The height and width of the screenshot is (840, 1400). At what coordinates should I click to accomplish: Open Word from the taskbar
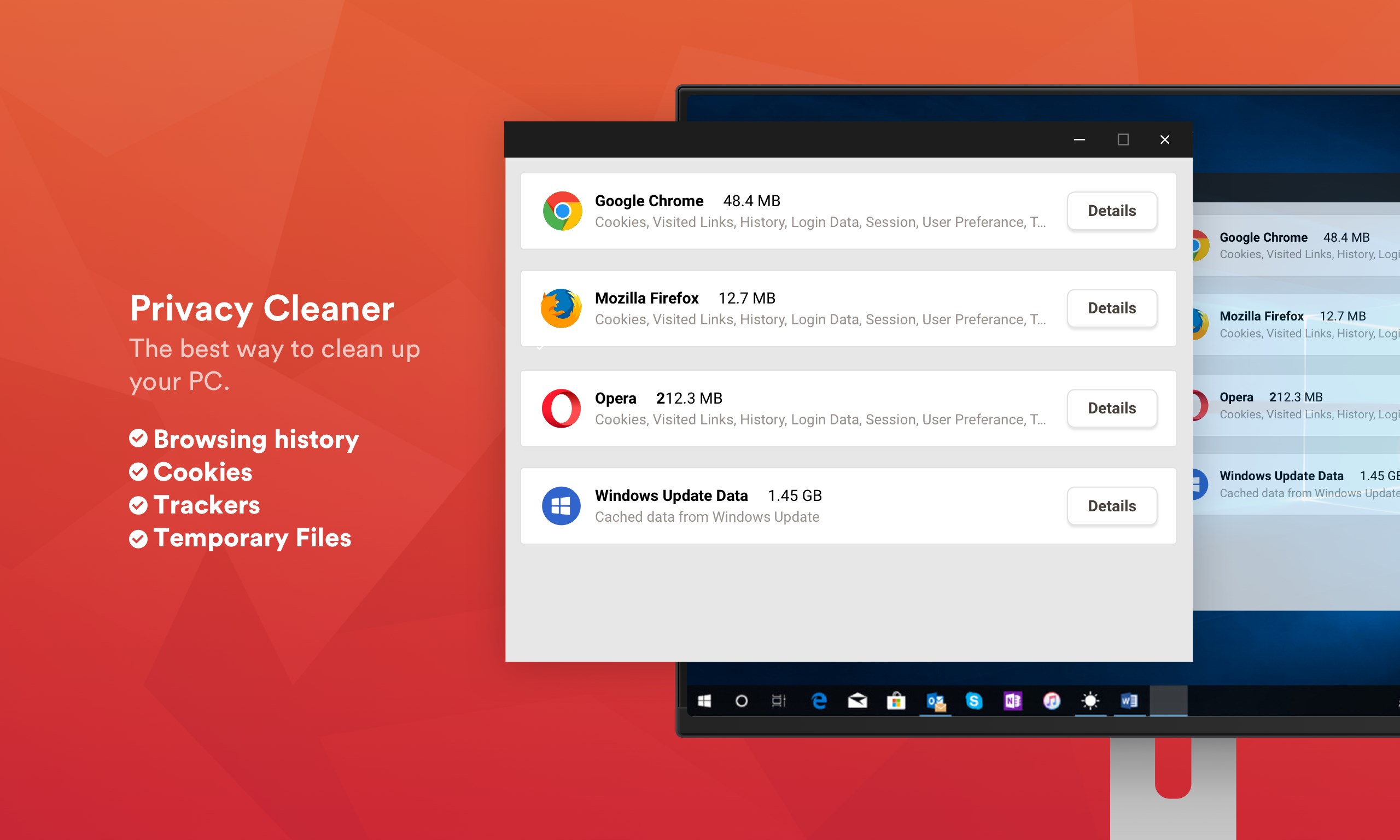(x=1129, y=701)
